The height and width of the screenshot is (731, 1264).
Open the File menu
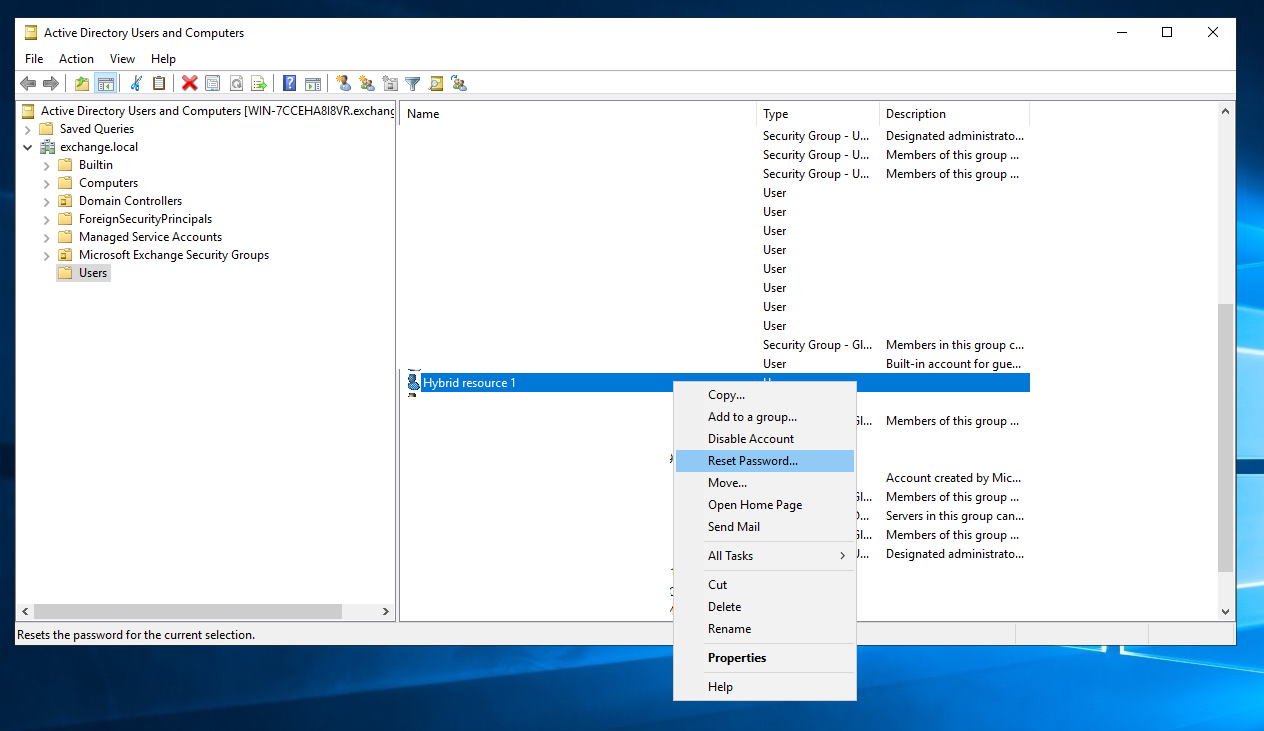tap(34, 59)
